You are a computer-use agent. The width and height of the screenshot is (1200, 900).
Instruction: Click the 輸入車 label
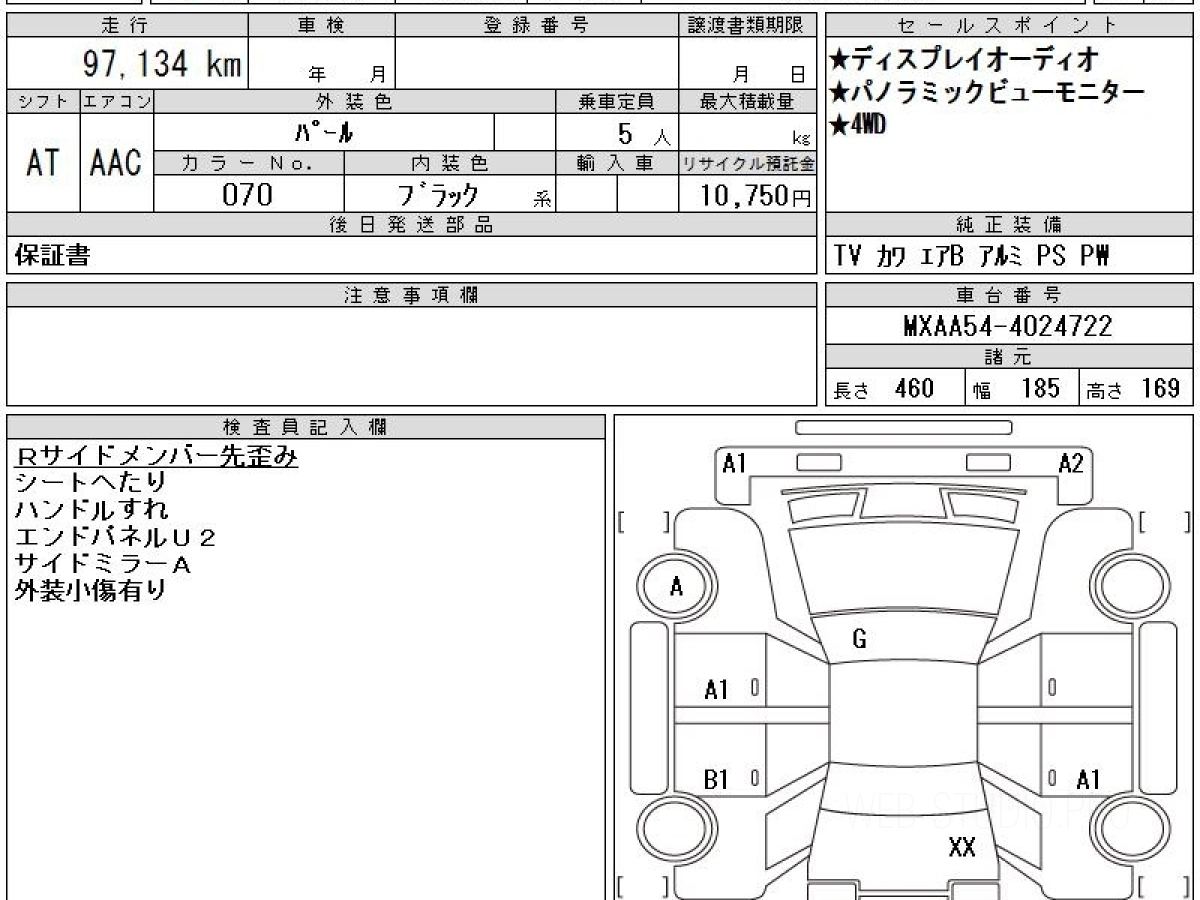click(617, 163)
